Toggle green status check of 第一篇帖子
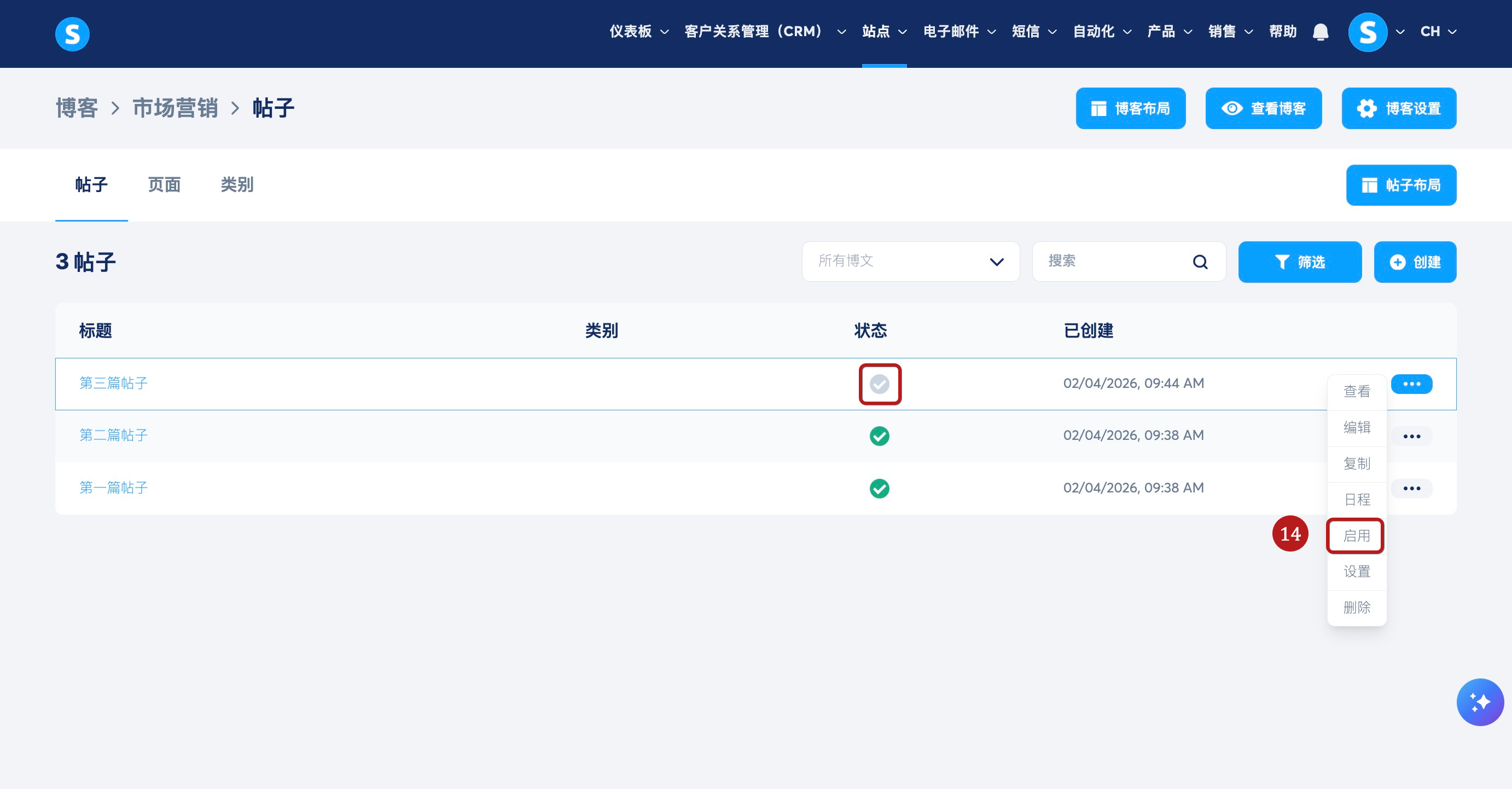The image size is (1512, 789). pyautogui.click(x=879, y=489)
